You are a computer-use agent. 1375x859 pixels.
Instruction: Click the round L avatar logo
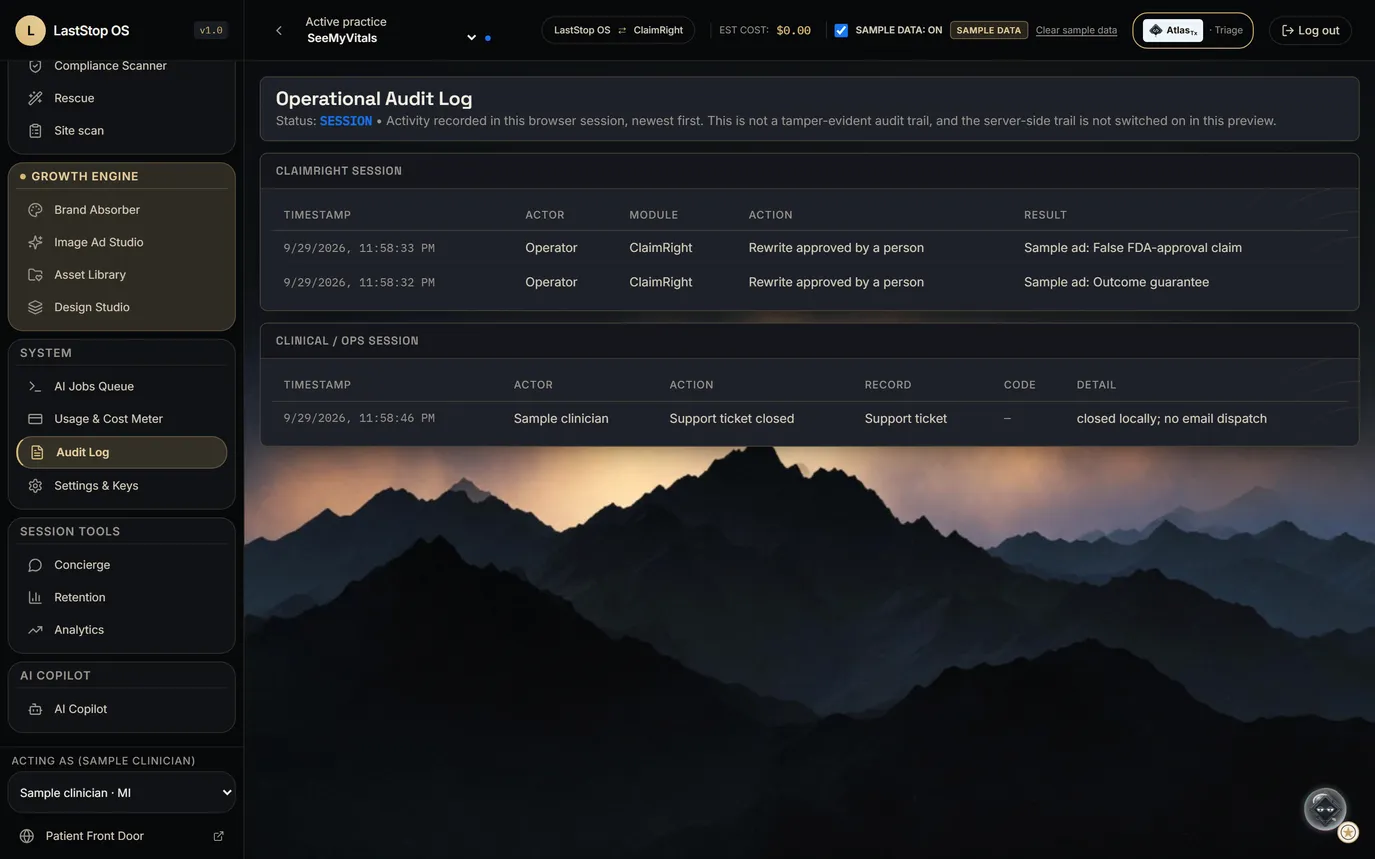point(30,30)
